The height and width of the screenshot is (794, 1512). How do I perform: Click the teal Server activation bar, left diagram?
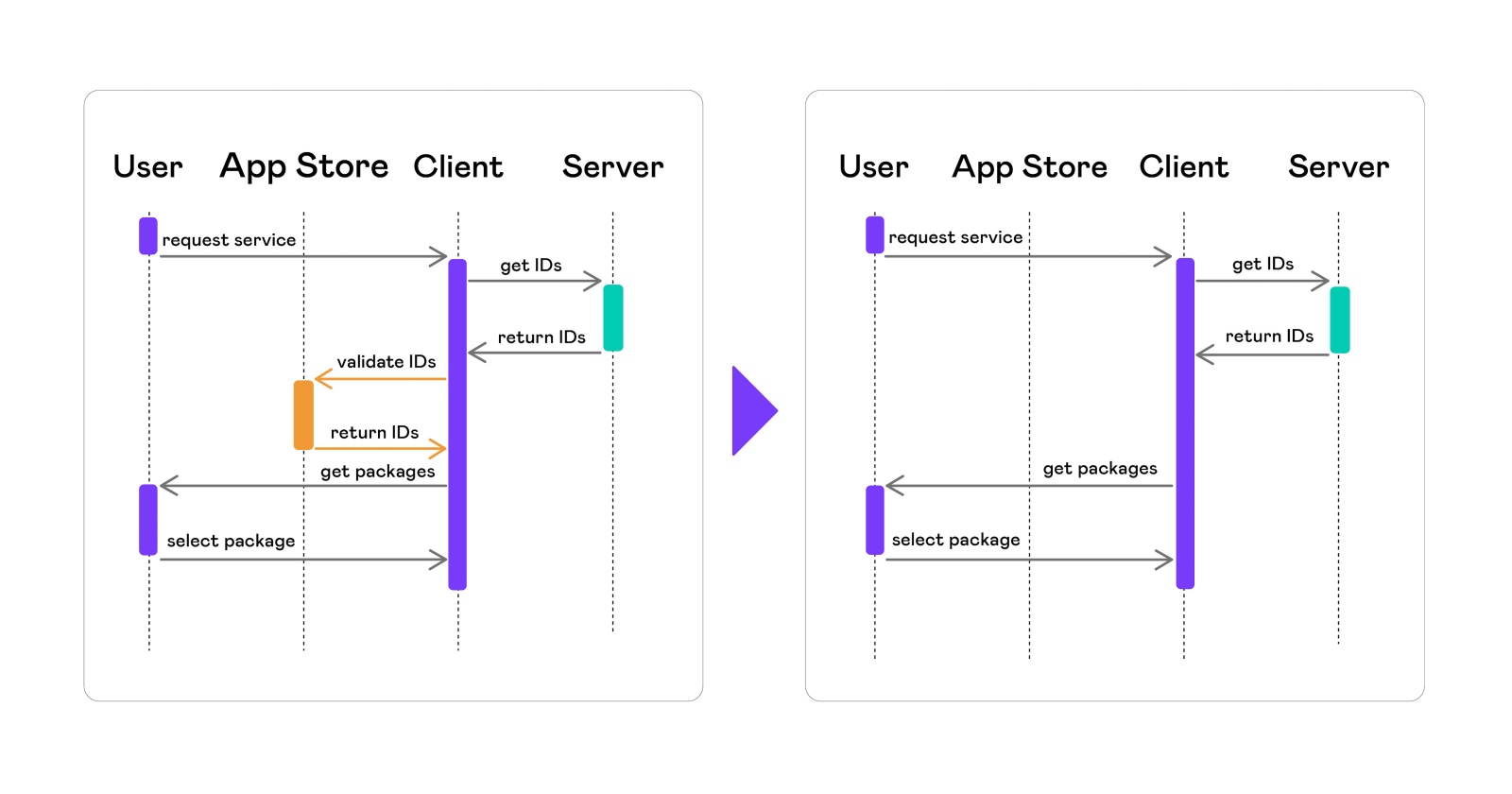pyautogui.click(x=613, y=318)
